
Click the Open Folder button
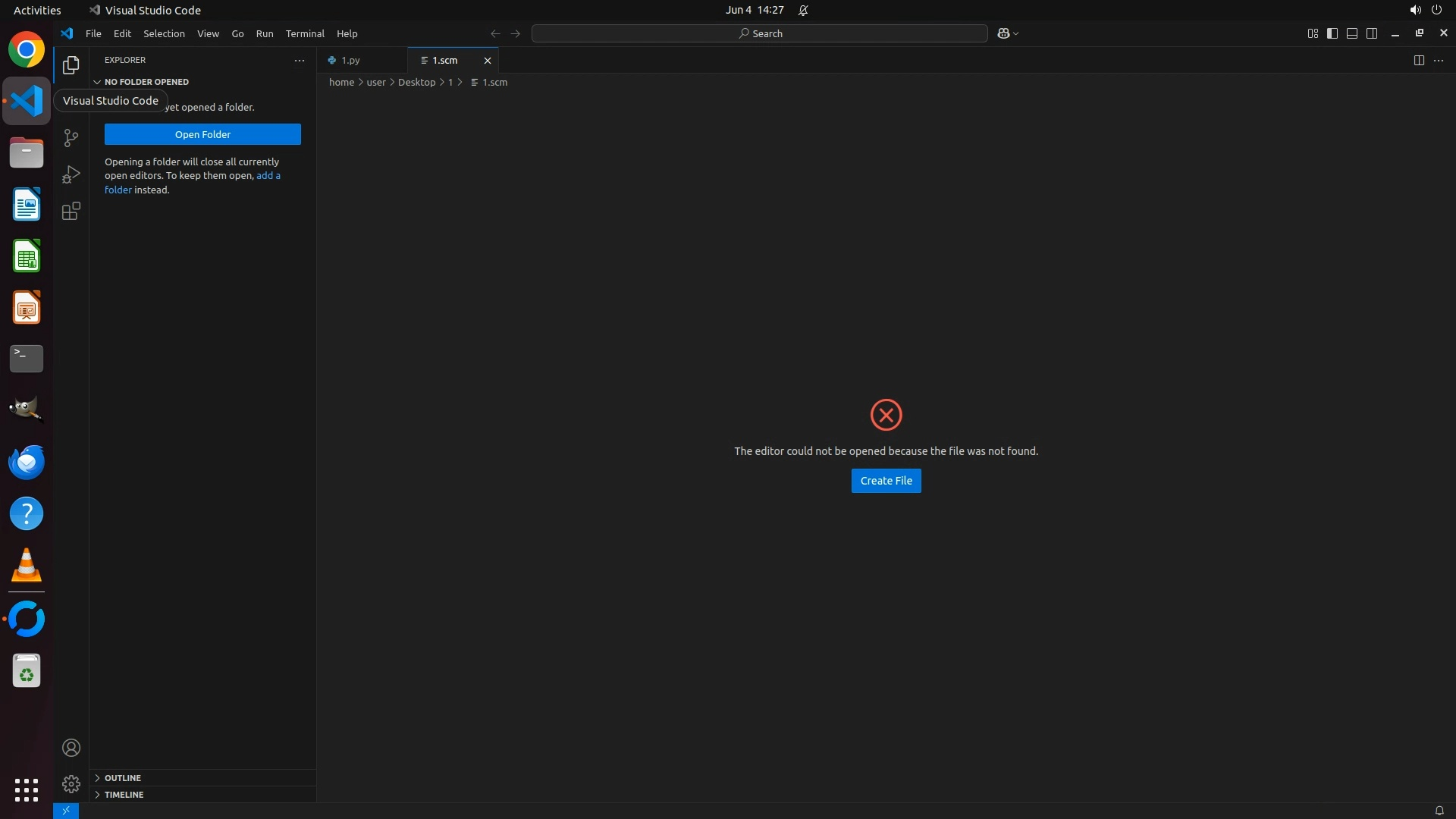[202, 134]
